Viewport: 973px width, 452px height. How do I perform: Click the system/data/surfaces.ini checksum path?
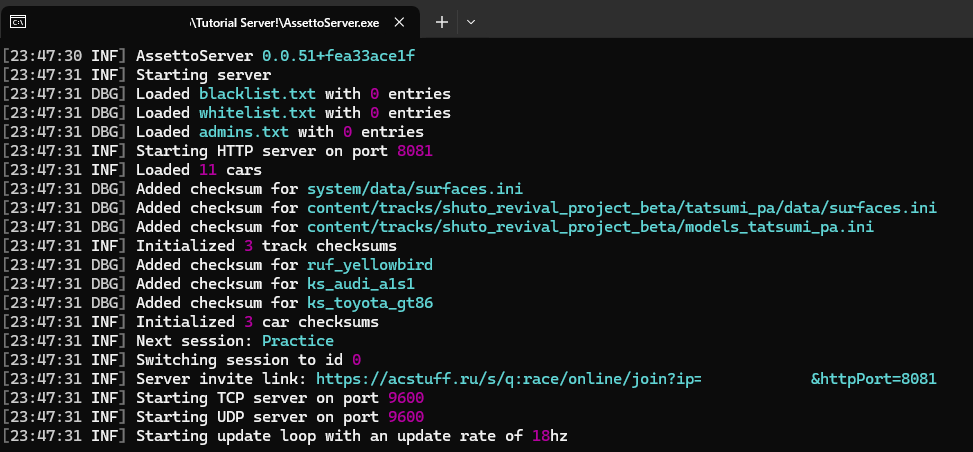[415, 189]
